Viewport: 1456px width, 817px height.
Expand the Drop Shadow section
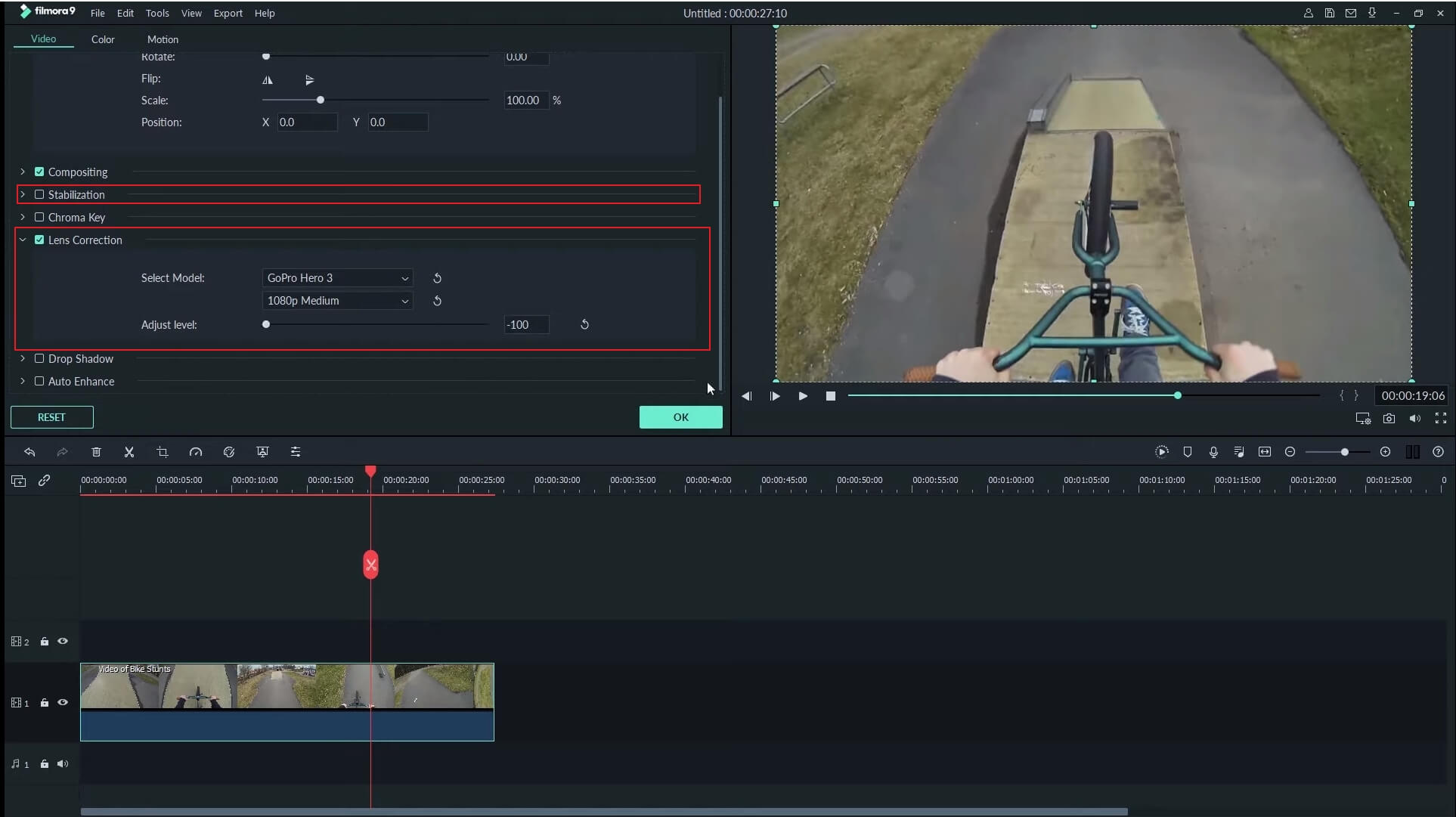coord(23,359)
